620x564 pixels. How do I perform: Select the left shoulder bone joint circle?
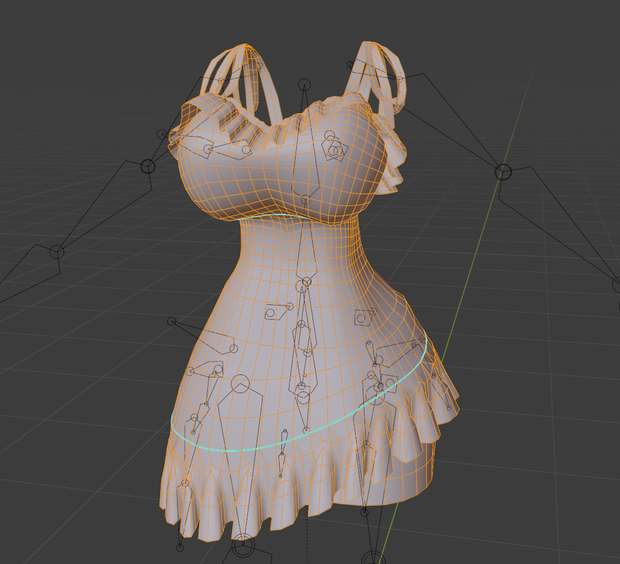[148, 166]
